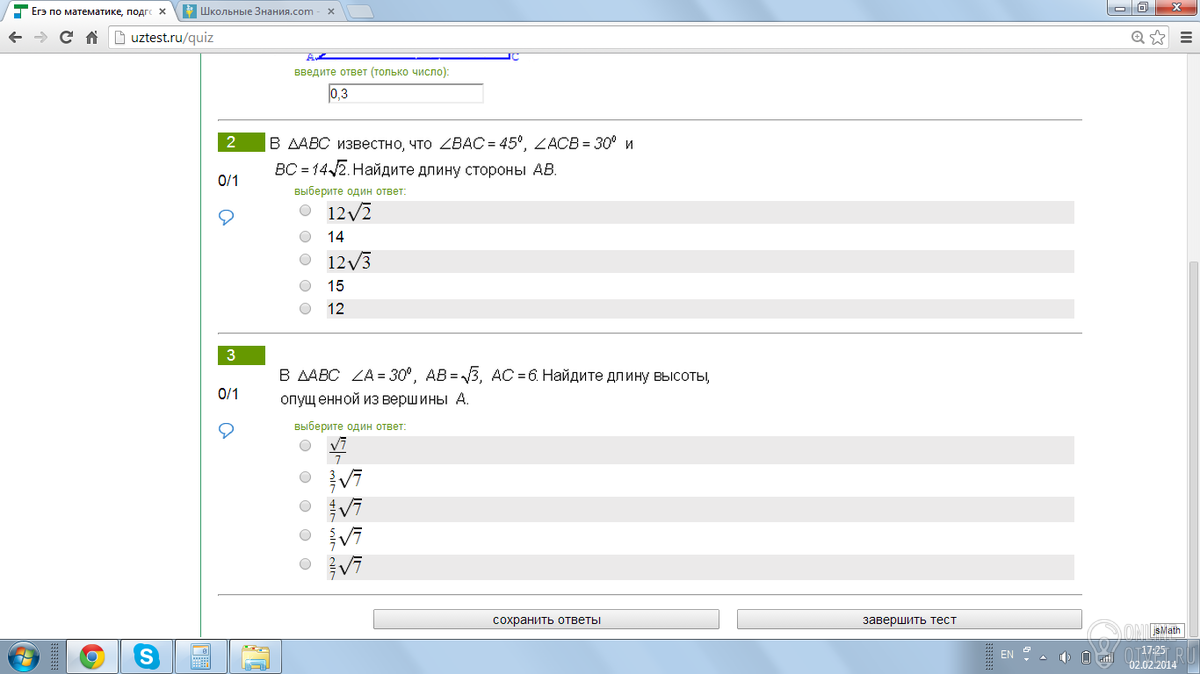This screenshot has width=1200, height=674.
Task: Open comment bubble for question 3
Action: [226, 430]
